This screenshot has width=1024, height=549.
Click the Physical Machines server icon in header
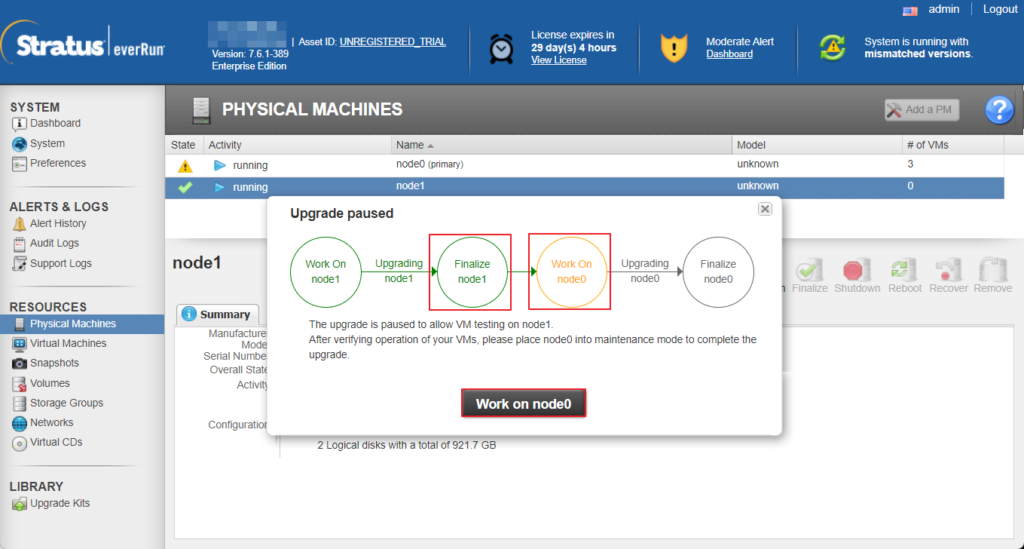[201, 110]
